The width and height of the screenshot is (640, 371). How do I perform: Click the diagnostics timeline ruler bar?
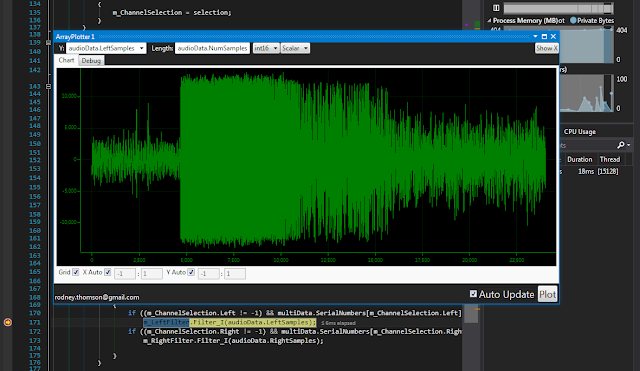pos(558,8)
